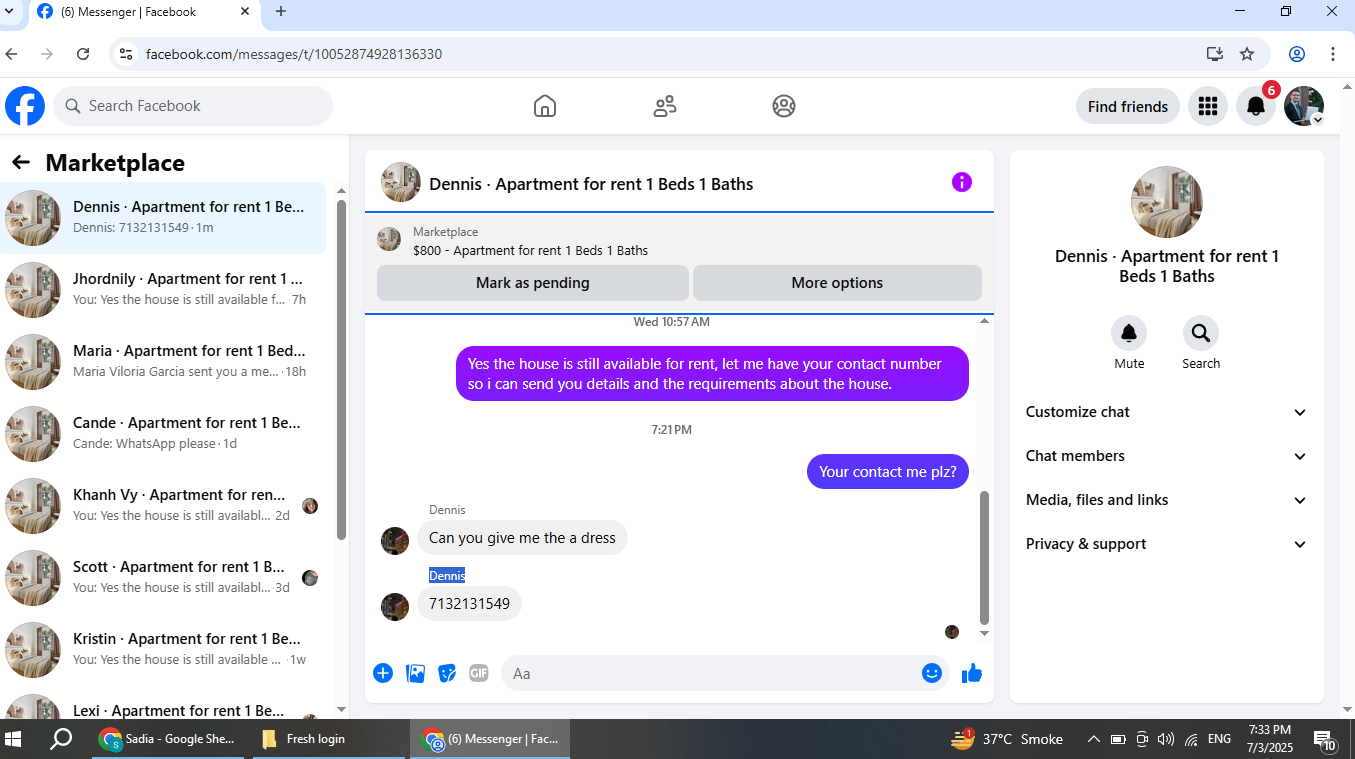This screenshot has width=1355, height=759.
Task: Open the Facebook menu grid icon
Action: (1208, 106)
